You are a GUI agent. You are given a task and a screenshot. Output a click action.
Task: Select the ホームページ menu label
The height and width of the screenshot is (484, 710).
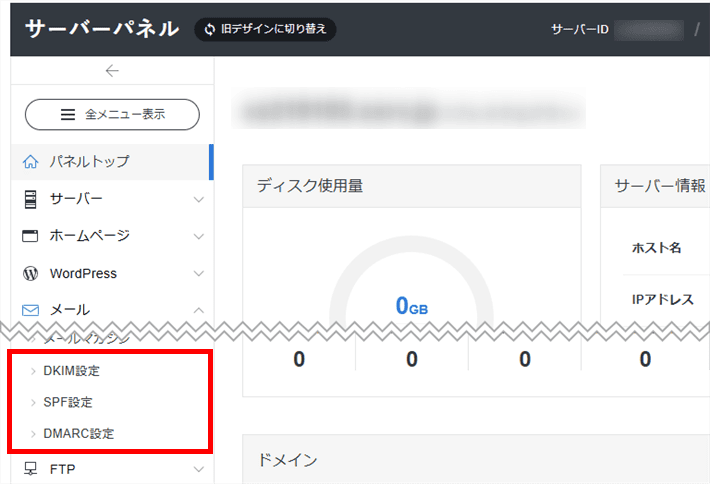(x=90, y=235)
